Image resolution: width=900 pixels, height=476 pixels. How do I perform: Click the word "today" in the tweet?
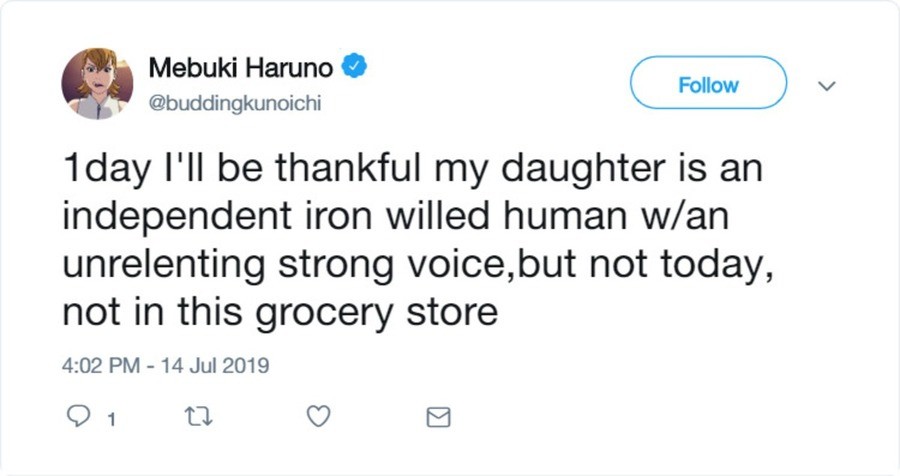tap(699, 265)
